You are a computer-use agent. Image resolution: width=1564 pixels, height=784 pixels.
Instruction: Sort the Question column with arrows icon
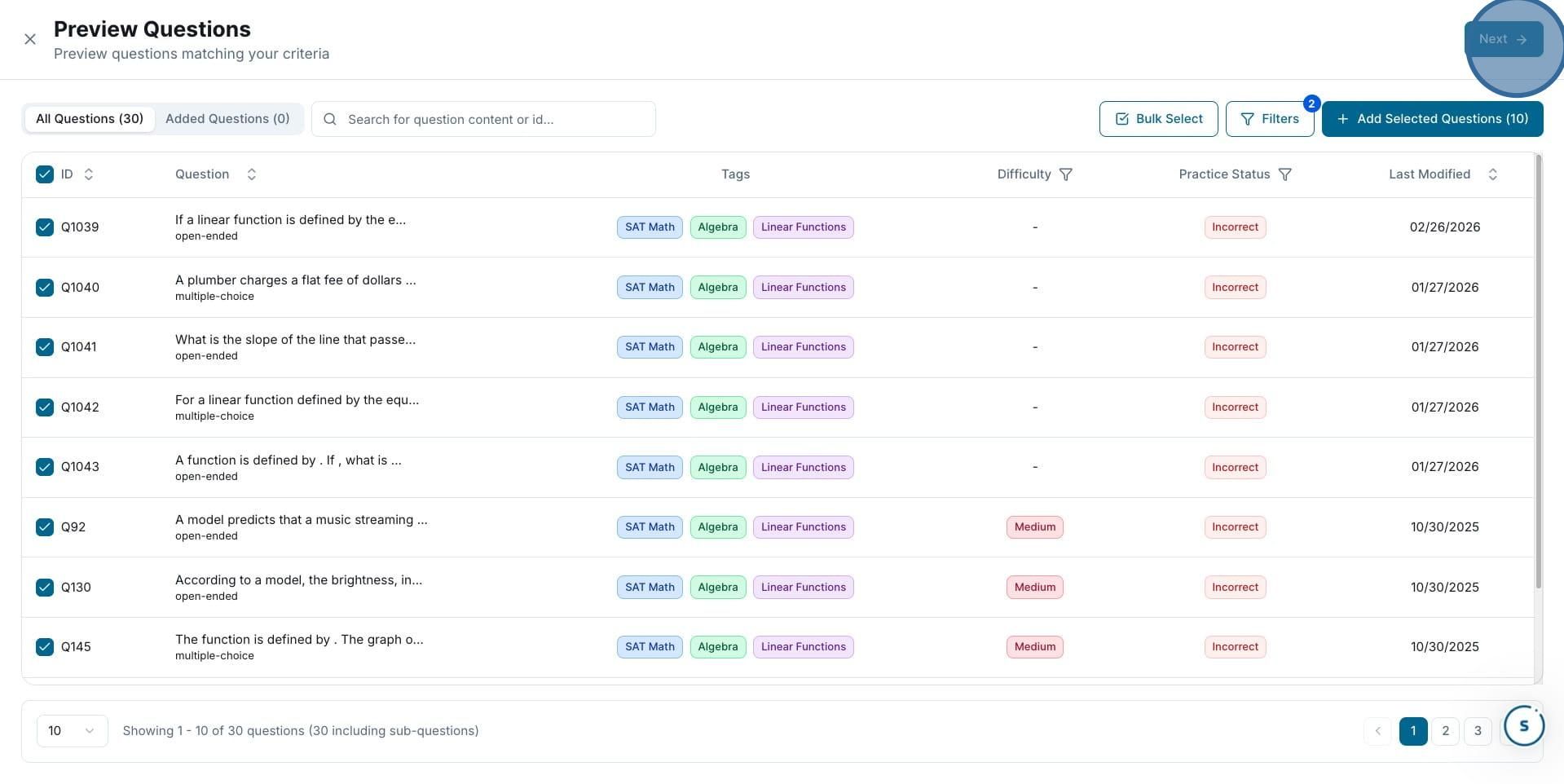click(252, 174)
